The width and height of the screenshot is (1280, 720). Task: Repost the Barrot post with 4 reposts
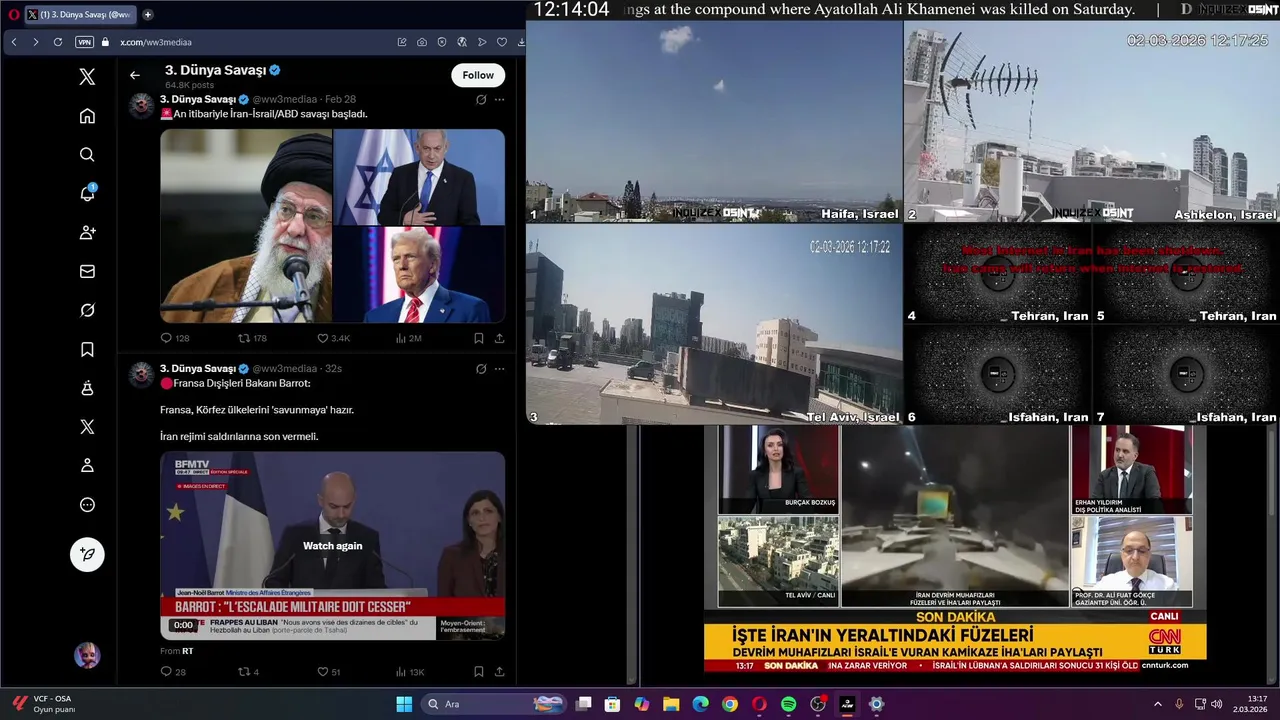pyautogui.click(x=248, y=672)
